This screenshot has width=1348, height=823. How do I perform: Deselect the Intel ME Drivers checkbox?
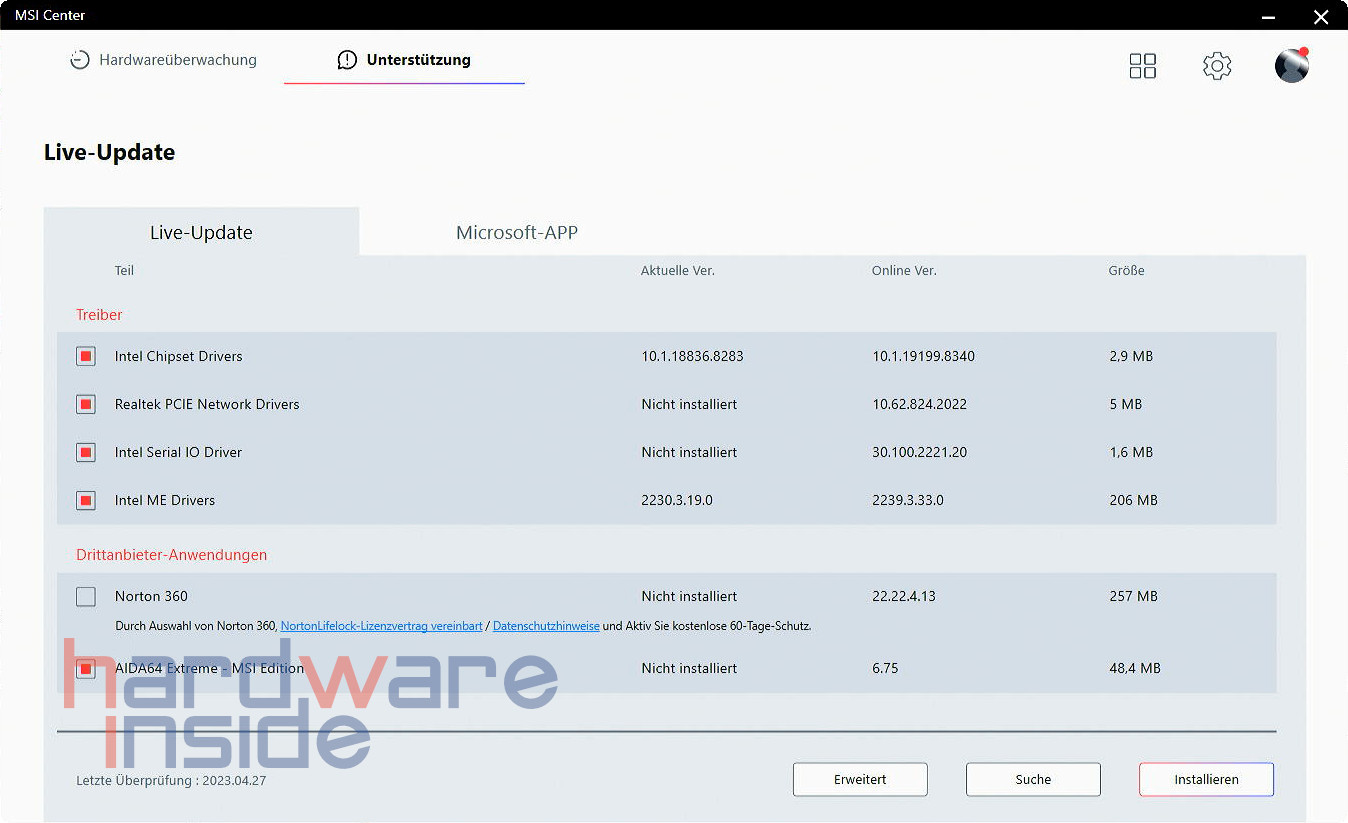pos(86,500)
